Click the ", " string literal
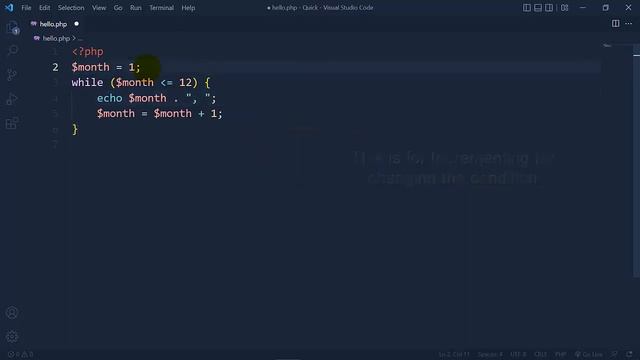The image size is (640, 360). pyautogui.click(x=198, y=98)
